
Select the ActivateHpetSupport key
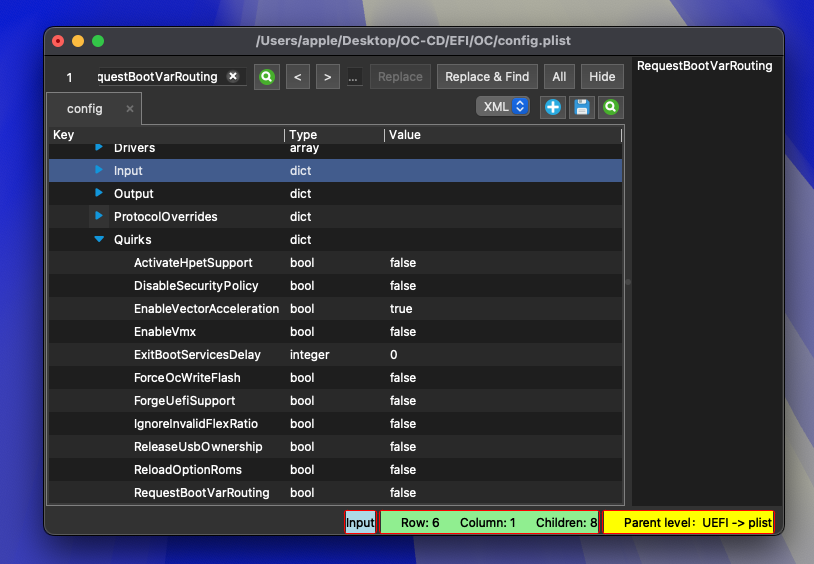pyautogui.click(x=193, y=263)
